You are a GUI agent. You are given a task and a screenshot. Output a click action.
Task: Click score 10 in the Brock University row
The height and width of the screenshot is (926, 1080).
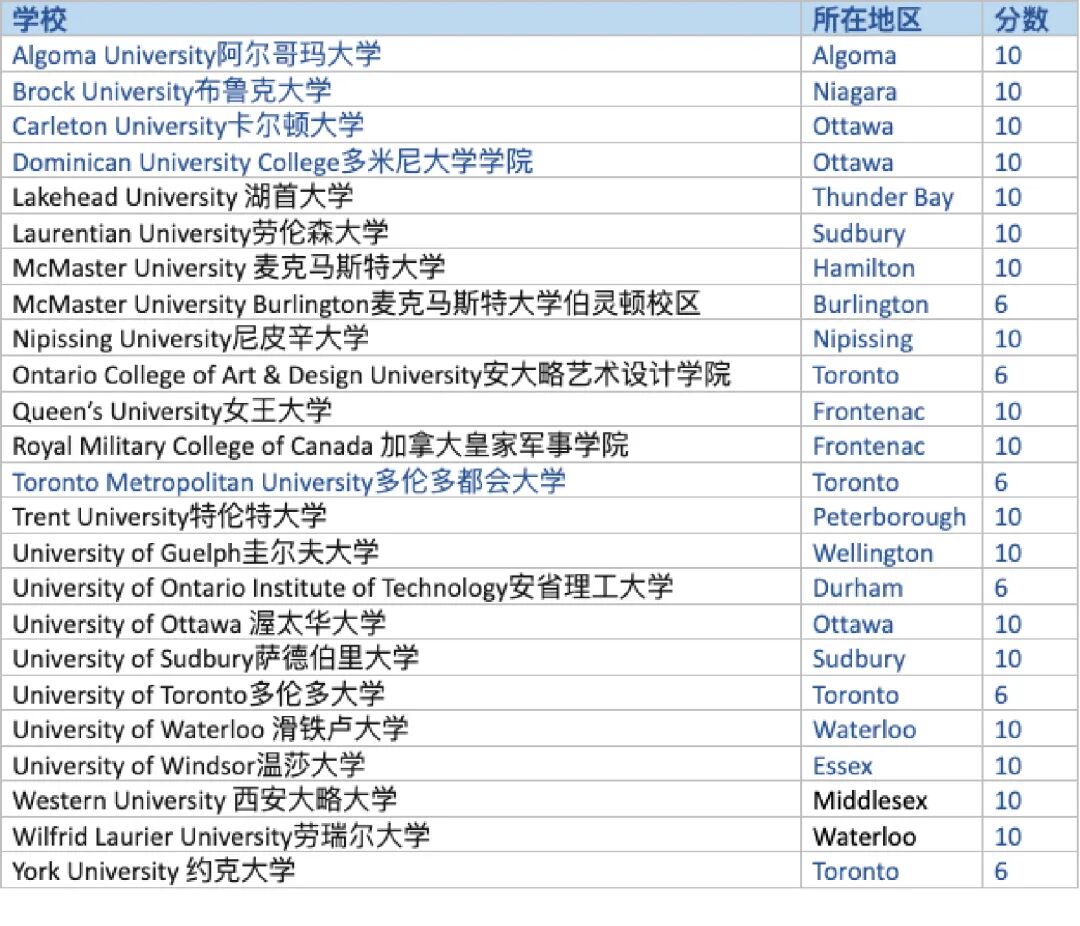point(1008,91)
